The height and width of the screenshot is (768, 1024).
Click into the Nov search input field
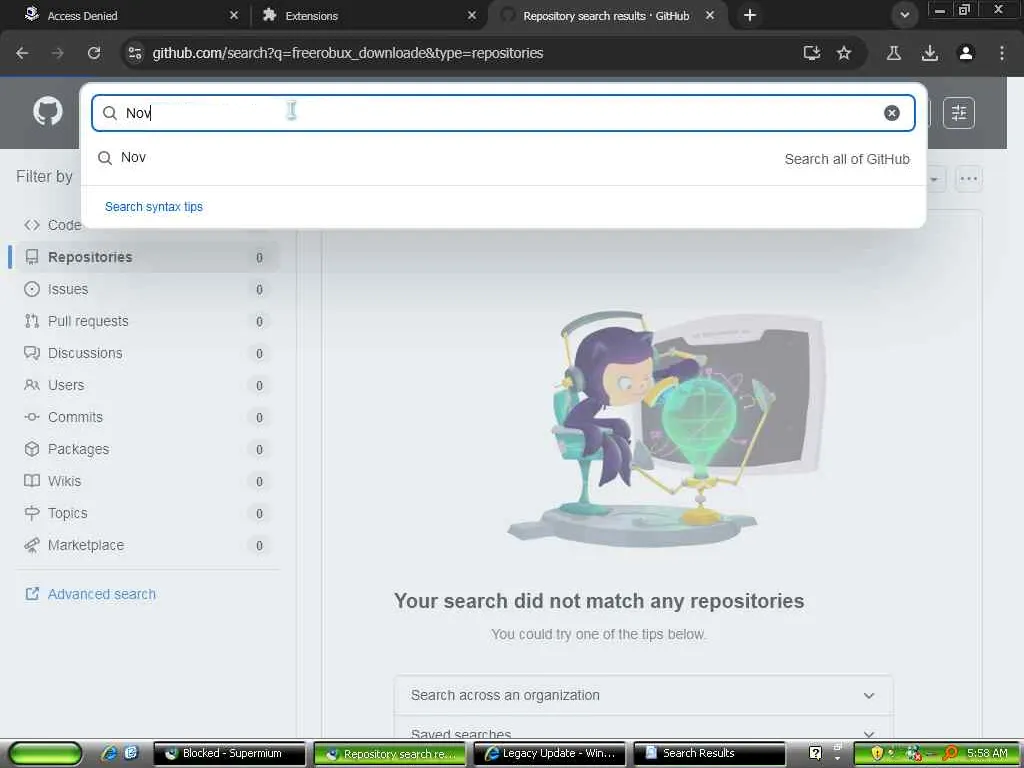(503, 113)
